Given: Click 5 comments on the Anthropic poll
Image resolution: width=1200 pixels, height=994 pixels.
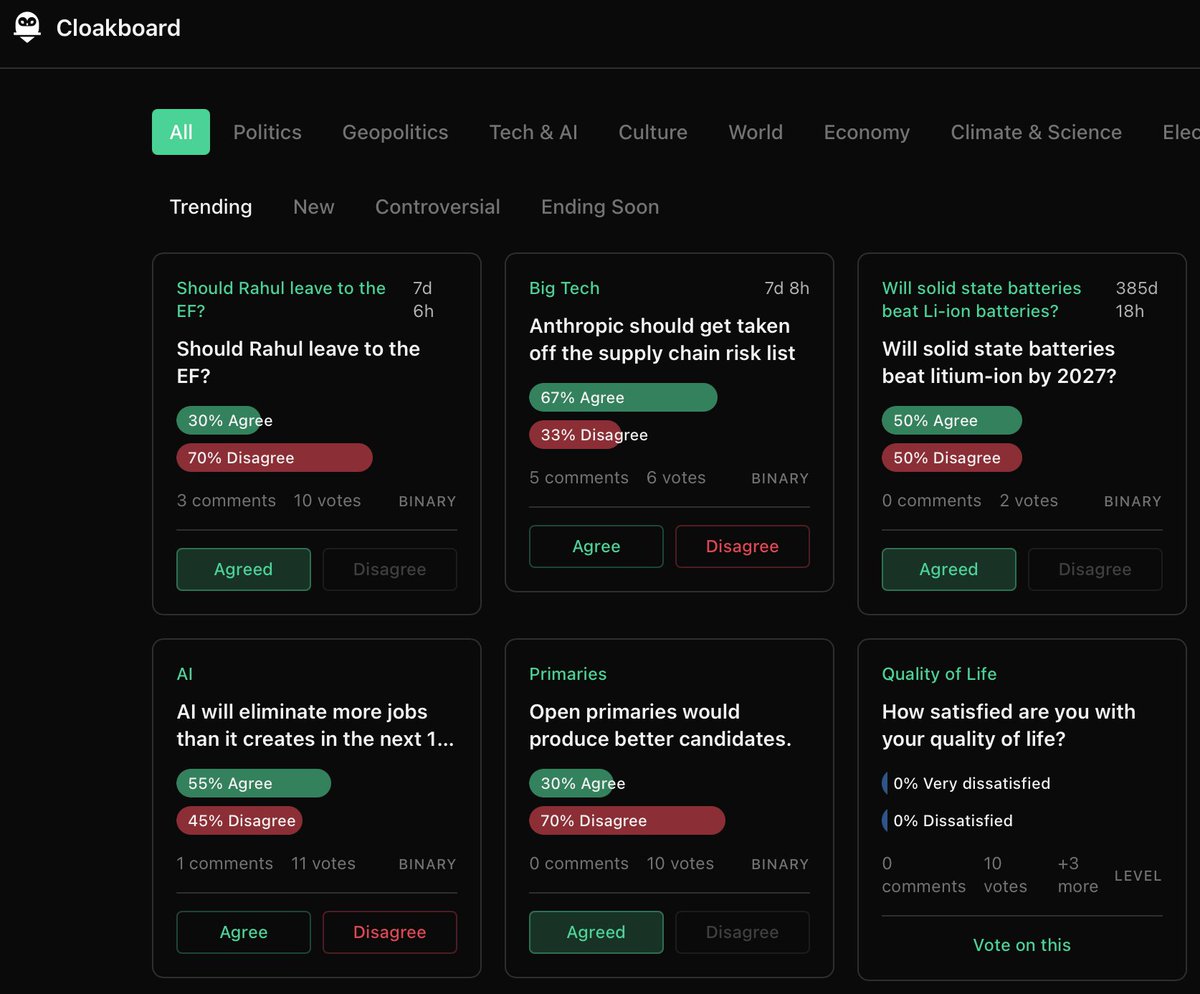Looking at the screenshot, I should click(x=579, y=478).
